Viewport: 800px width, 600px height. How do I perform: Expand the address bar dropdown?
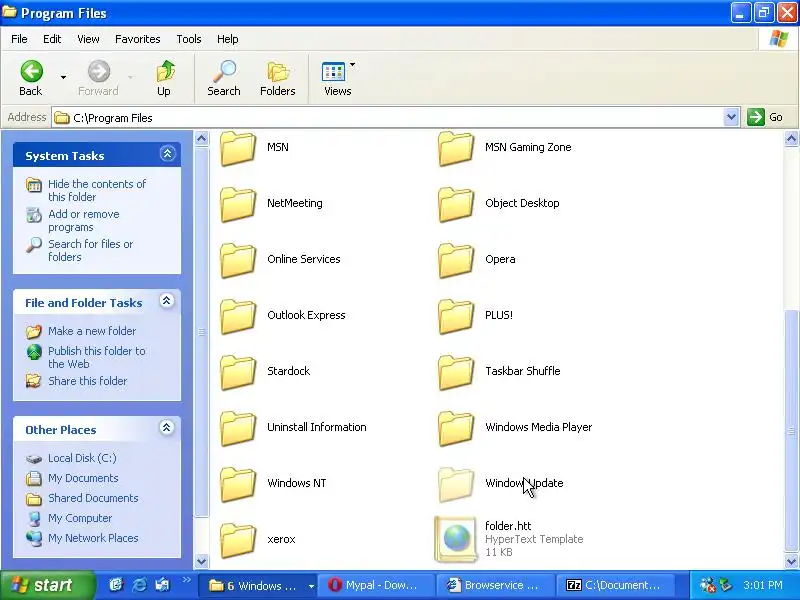731,117
